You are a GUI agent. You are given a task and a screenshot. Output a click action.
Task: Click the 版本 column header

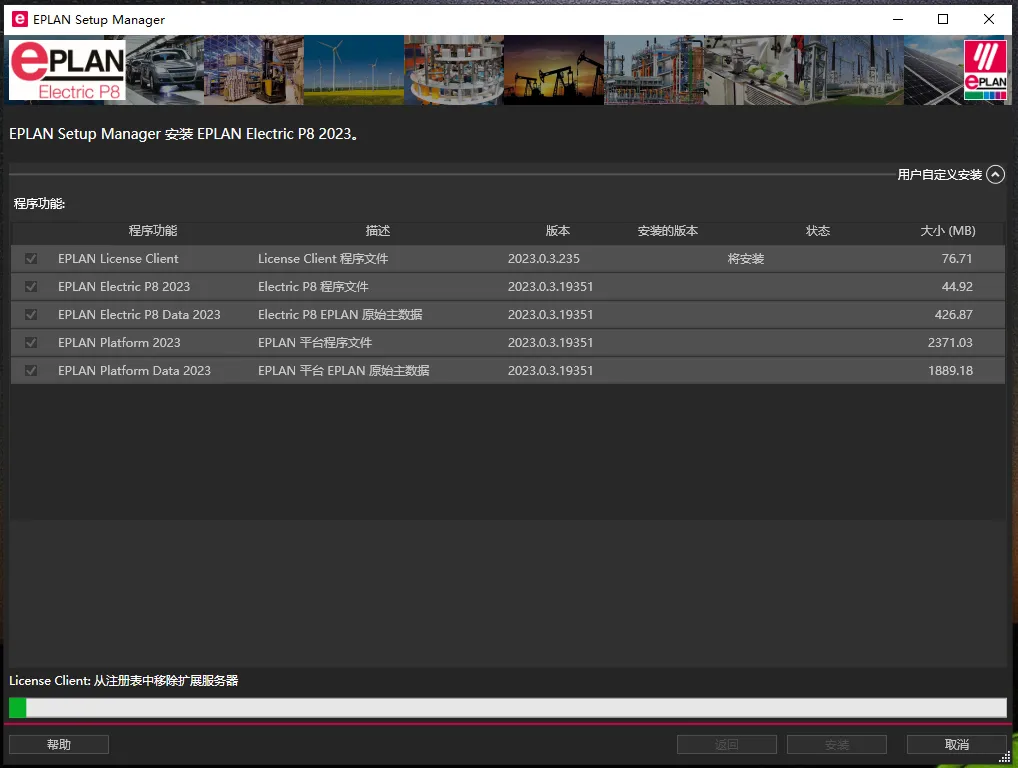[558, 230]
